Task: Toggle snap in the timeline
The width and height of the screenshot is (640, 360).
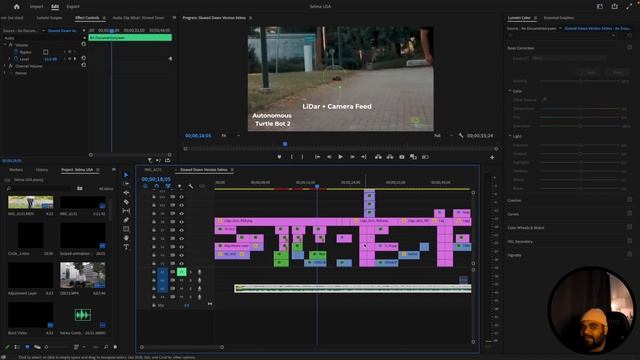Action: click(156, 186)
